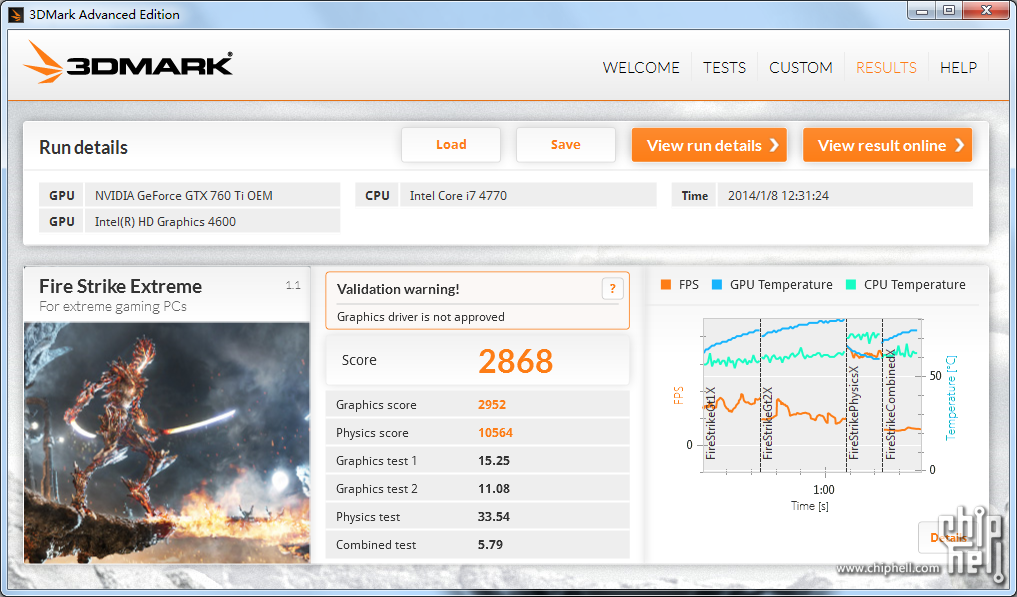The height and width of the screenshot is (597, 1017).
Task: Click the green CPU Temperature legend swatch
Action: point(851,284)
